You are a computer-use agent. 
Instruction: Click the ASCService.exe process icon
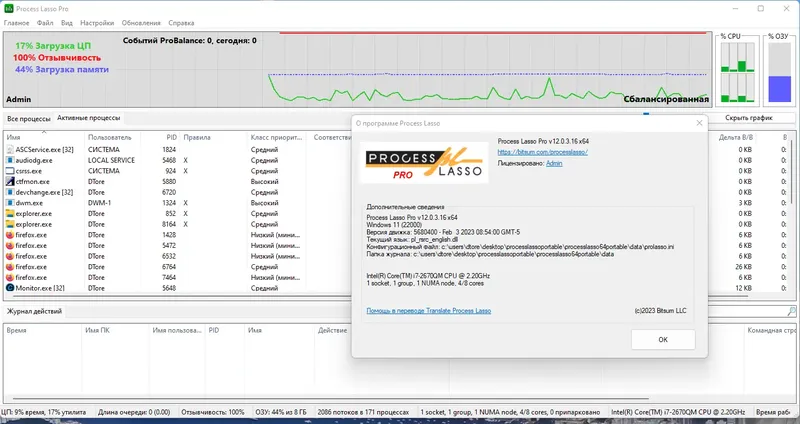(x=10, y=149)
